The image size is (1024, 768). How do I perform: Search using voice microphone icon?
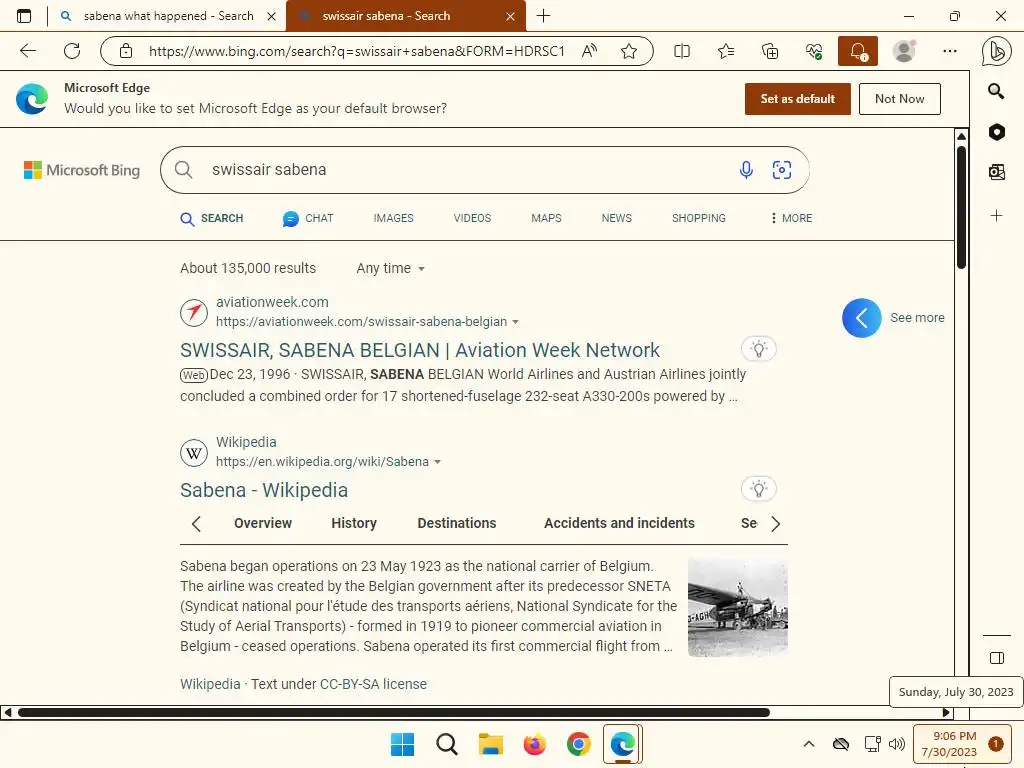click(746, 170)
